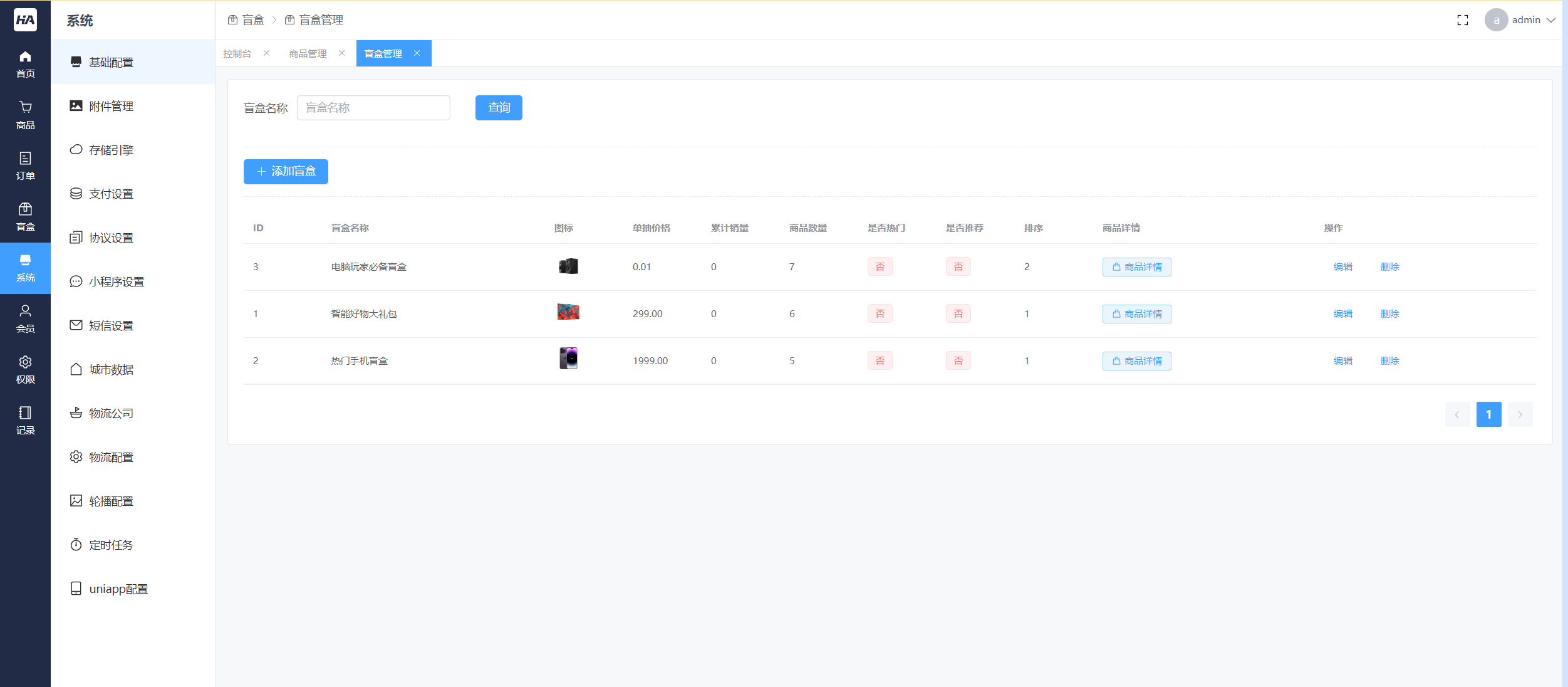Image resolution: width=1568 pixels, height=687 pixels.
Task: Click the 查询 search button
Action: pos(499,108)
